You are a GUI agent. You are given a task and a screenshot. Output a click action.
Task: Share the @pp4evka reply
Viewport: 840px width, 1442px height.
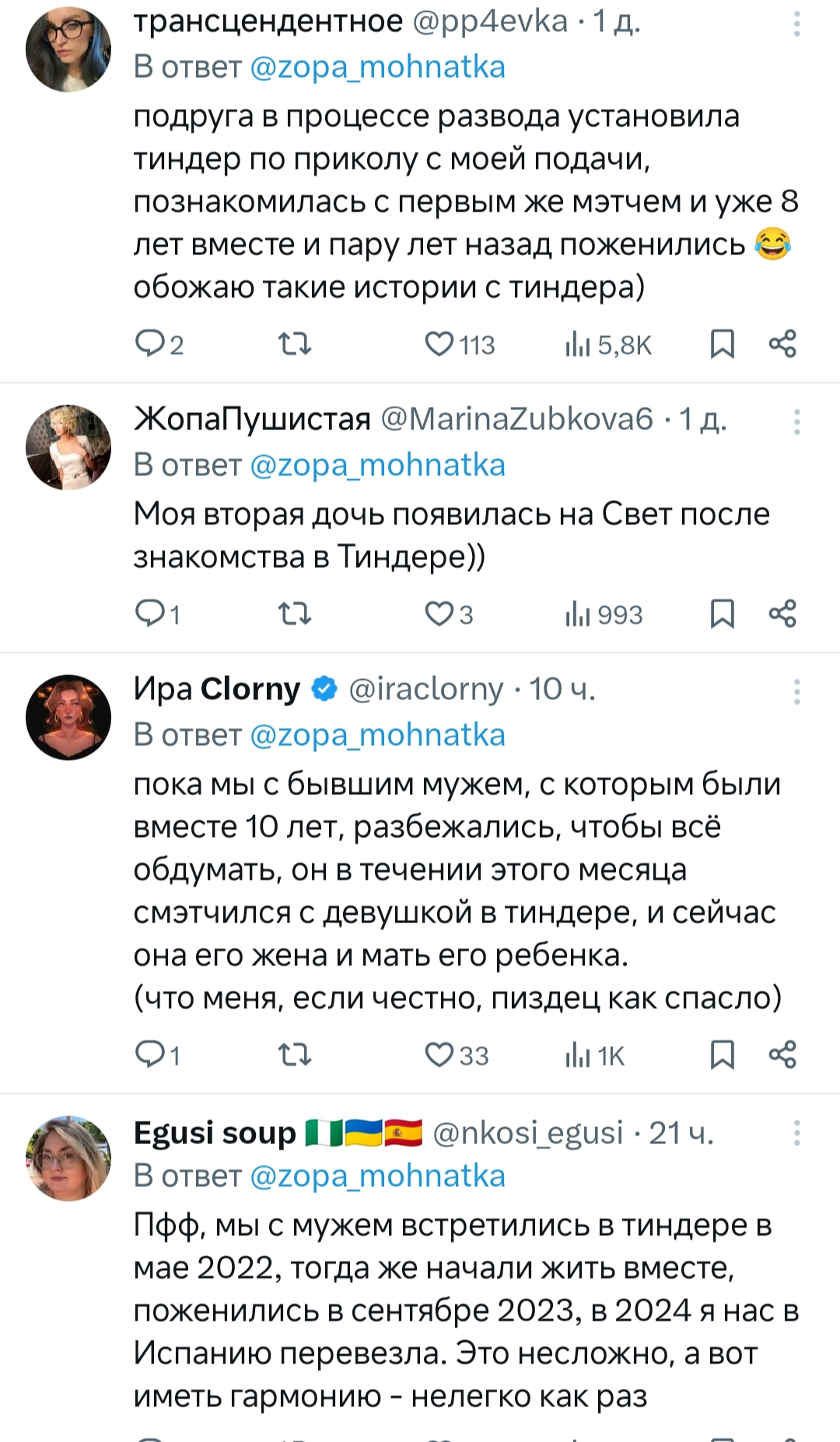pyautogui.click(x=782, y=344)
